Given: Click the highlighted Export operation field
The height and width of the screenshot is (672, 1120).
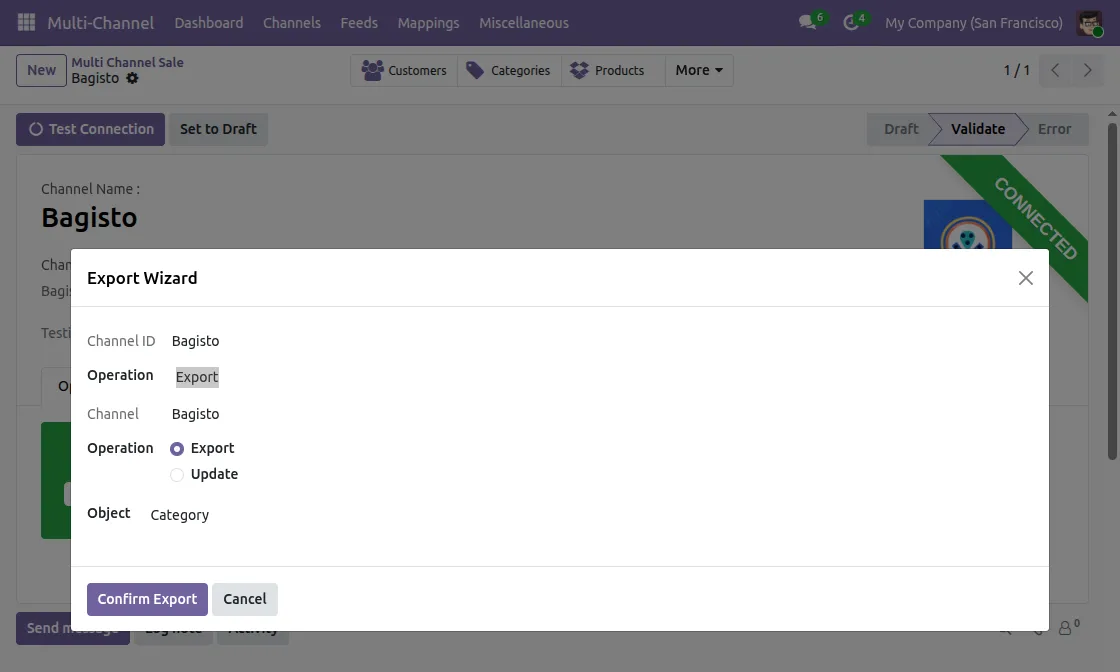Looking at the screenshot, I should pyautogui.click(x=197, y=377).
